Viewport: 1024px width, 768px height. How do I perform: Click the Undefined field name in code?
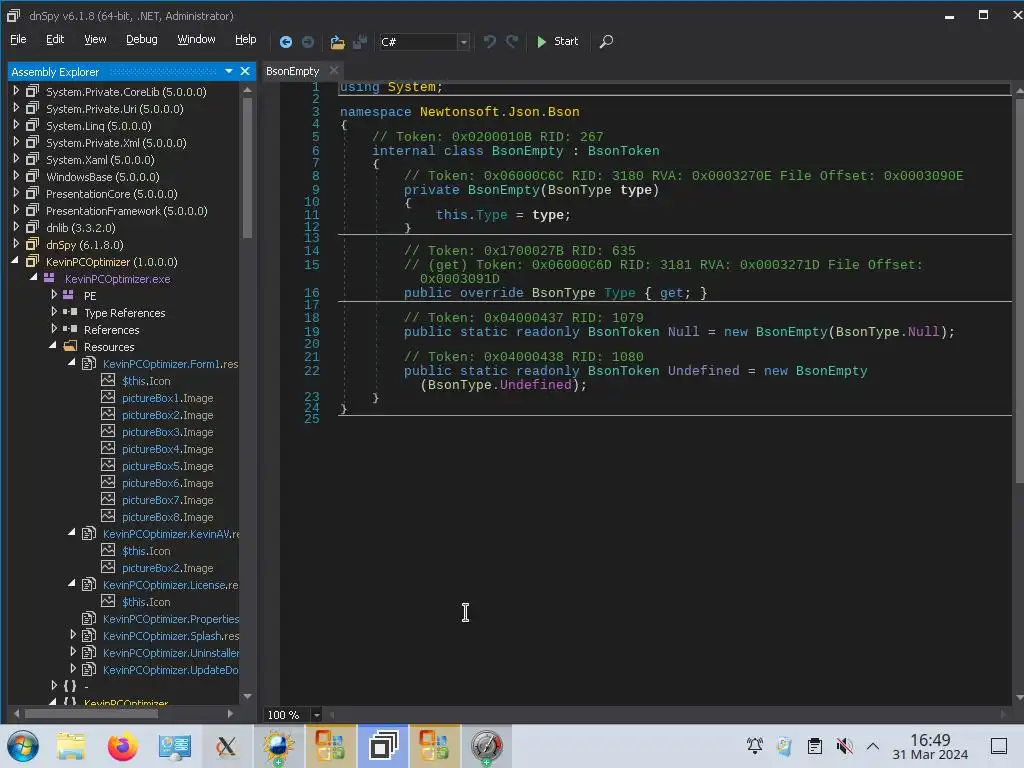click(703, 370)
